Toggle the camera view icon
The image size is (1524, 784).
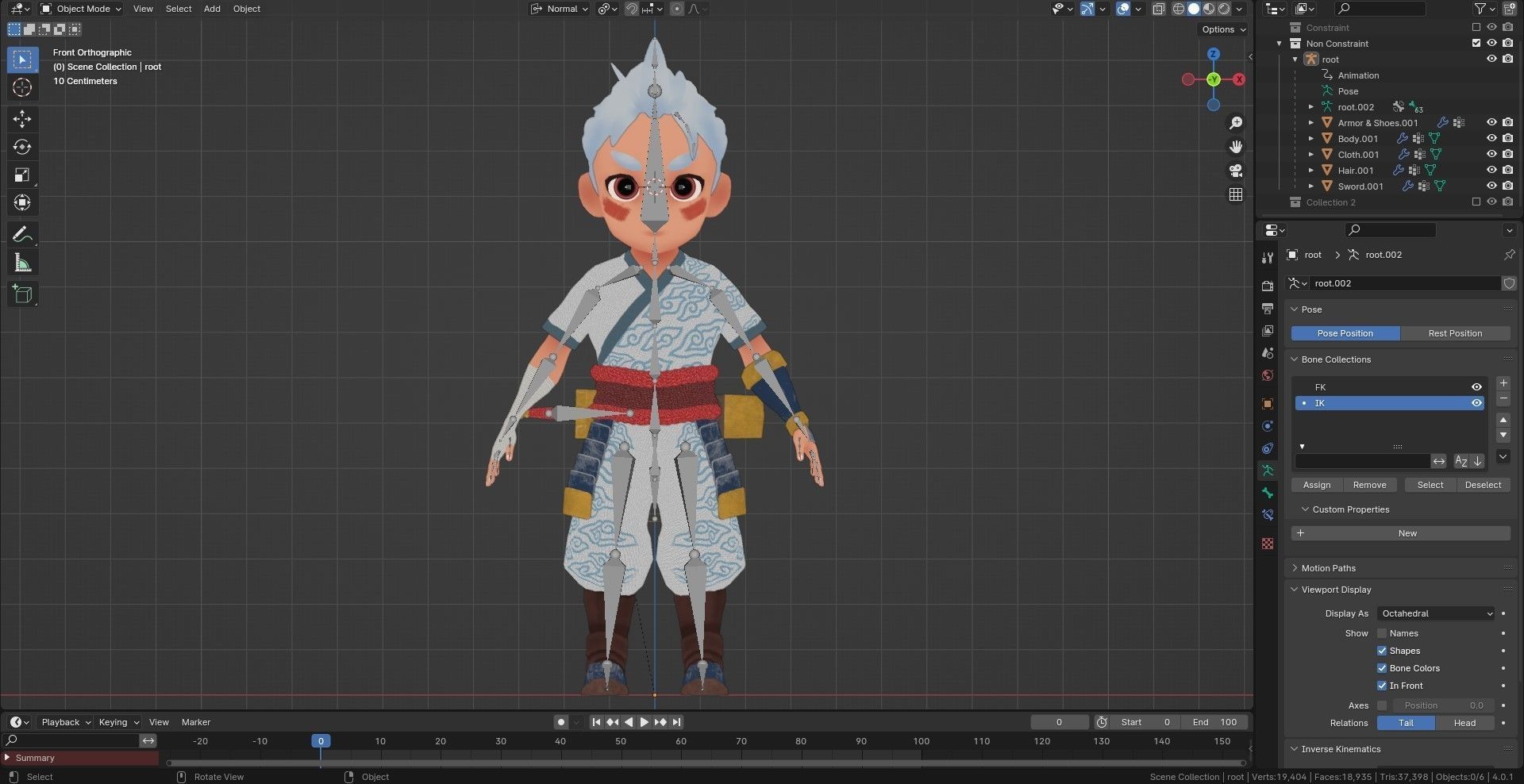coord(1236,171)
